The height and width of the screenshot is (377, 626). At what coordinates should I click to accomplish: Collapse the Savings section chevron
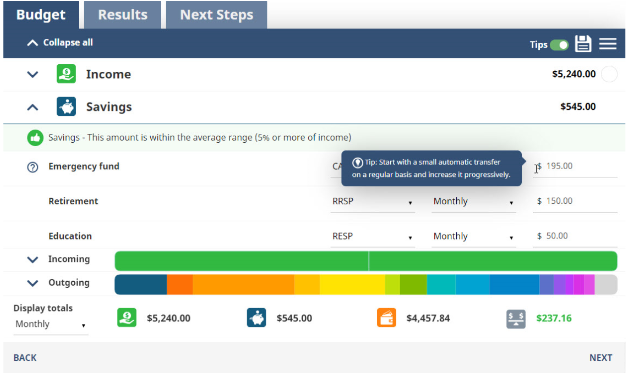[x=32, y=107]
